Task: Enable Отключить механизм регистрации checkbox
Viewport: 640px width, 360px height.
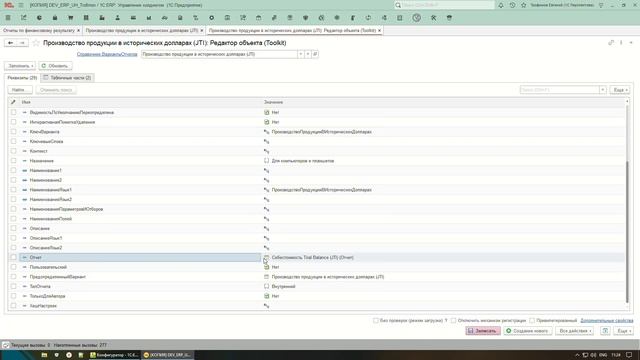Action: coord(453,320)
